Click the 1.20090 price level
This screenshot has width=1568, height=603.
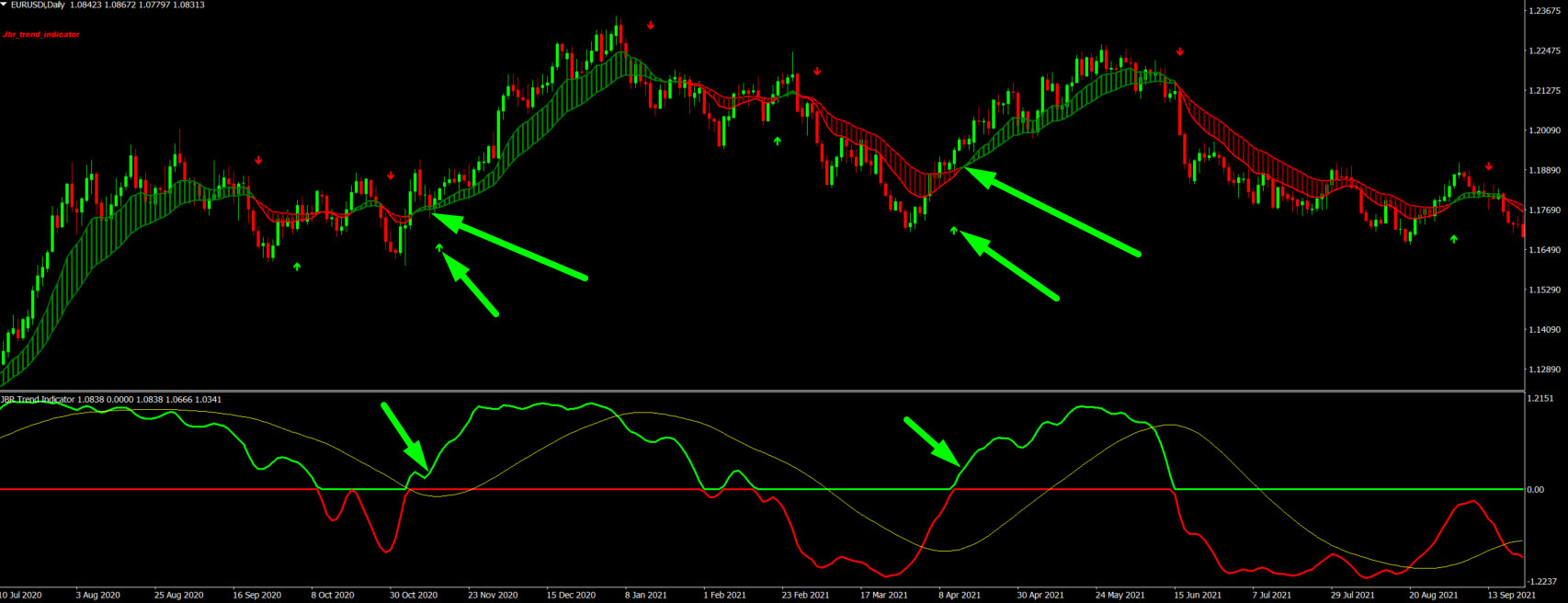pos(1544,131)
